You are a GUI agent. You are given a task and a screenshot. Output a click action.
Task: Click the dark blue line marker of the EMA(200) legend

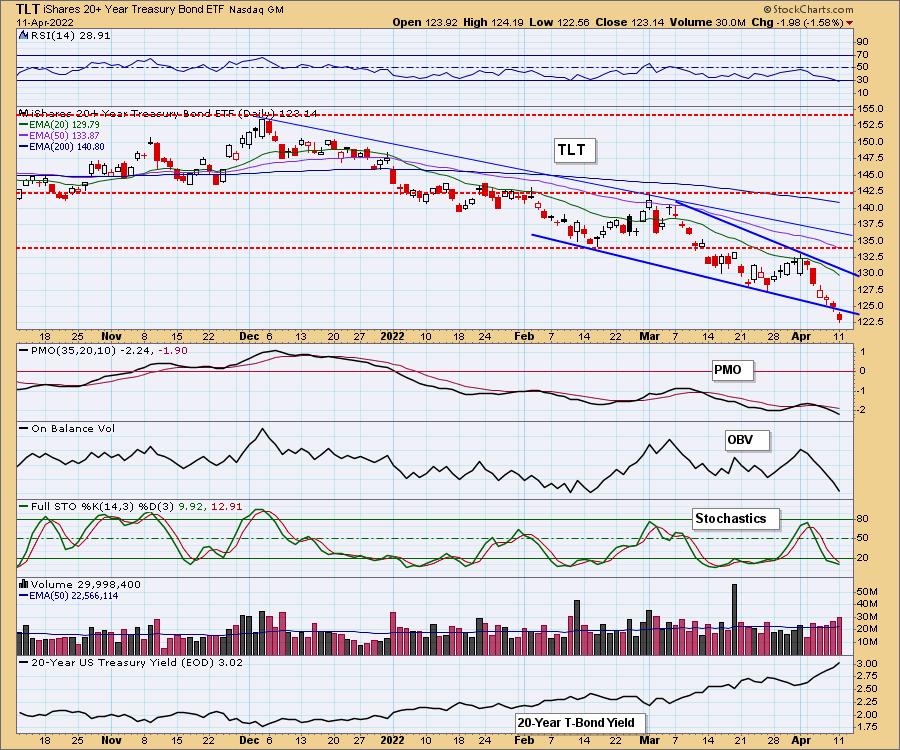coord(23,146)
